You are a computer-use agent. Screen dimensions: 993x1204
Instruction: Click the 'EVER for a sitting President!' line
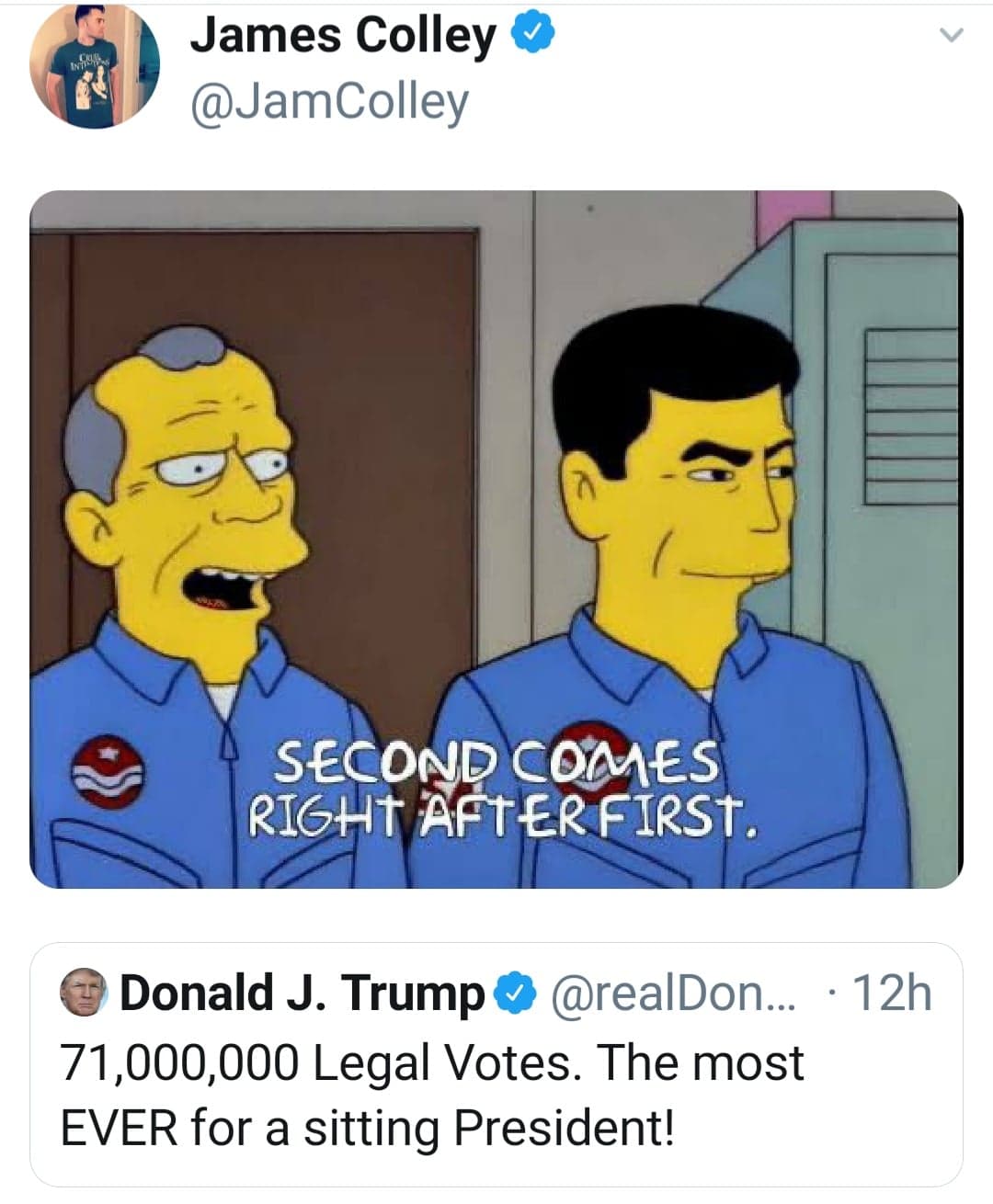click(x=368, y=1129)
